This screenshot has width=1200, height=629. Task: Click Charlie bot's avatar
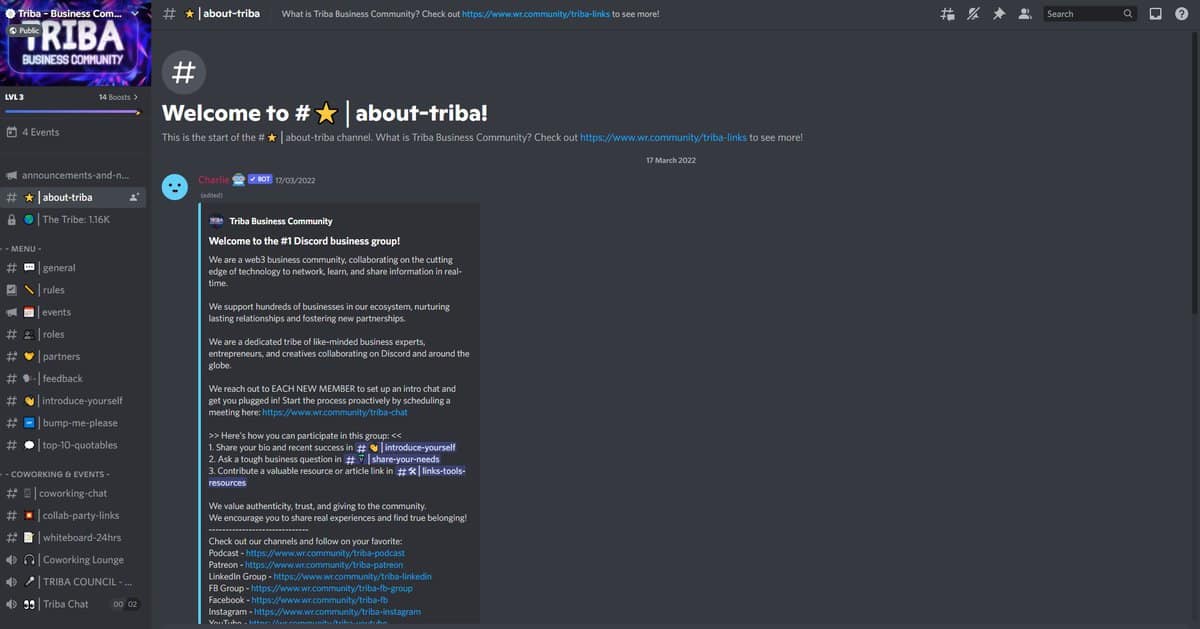point(175,187)
